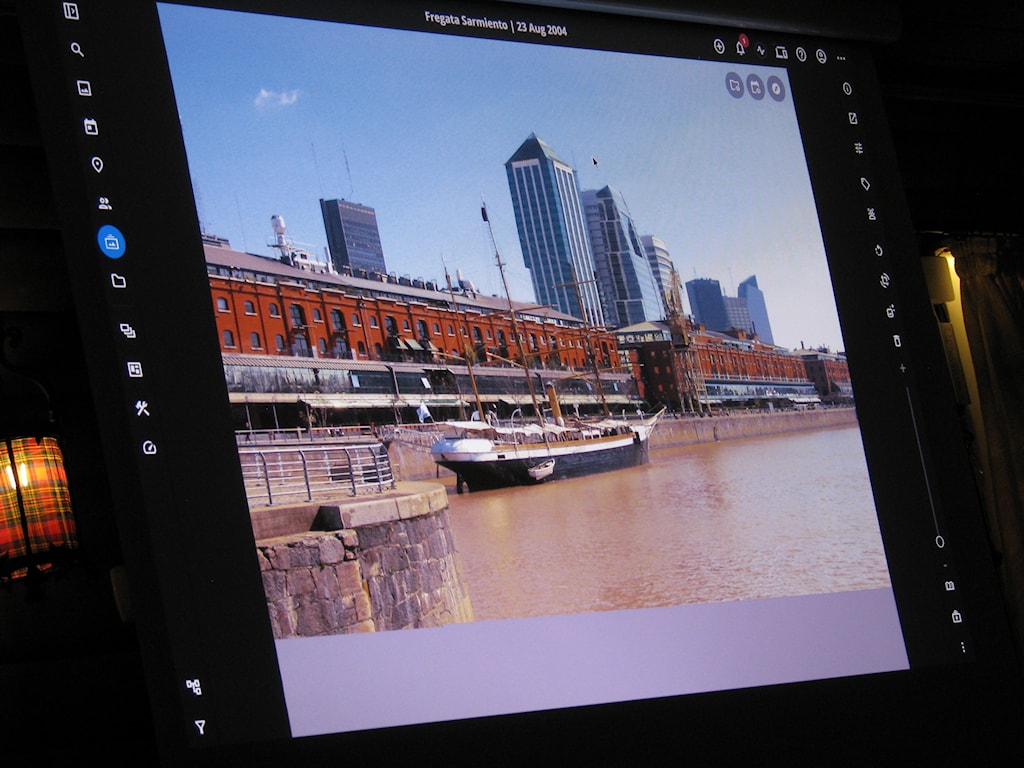Click the add plus circle in top bar
The width and height of the screenshot is (1024, 768).
click(718, 46)
